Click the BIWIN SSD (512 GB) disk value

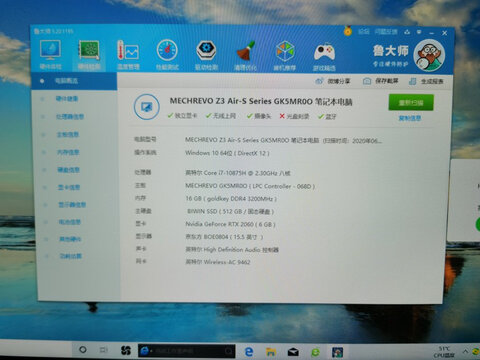coord(230,211)
